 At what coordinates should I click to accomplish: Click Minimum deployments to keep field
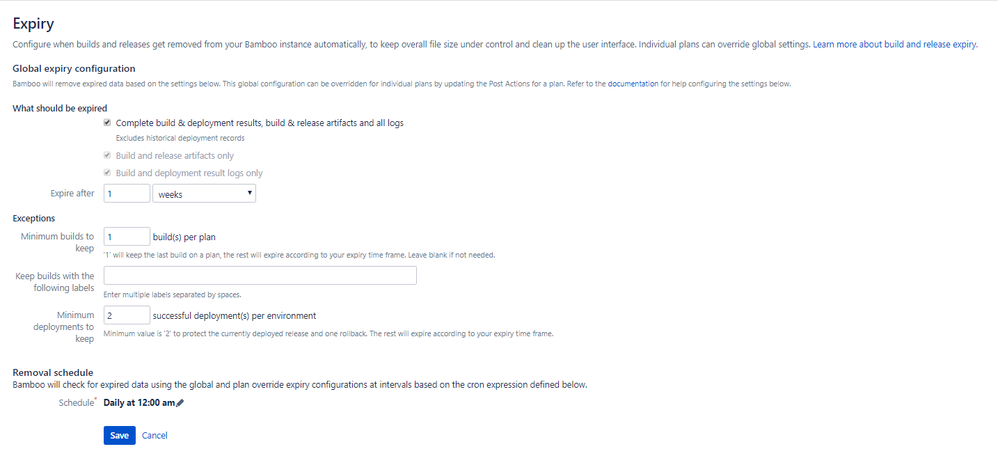pyautogui.click(x=127, y=315)
